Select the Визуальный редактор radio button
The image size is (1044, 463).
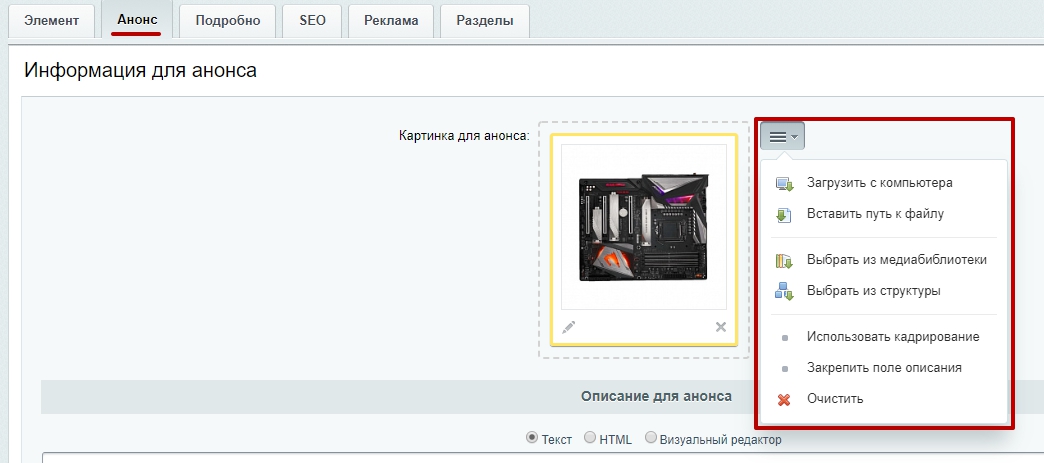650,438
